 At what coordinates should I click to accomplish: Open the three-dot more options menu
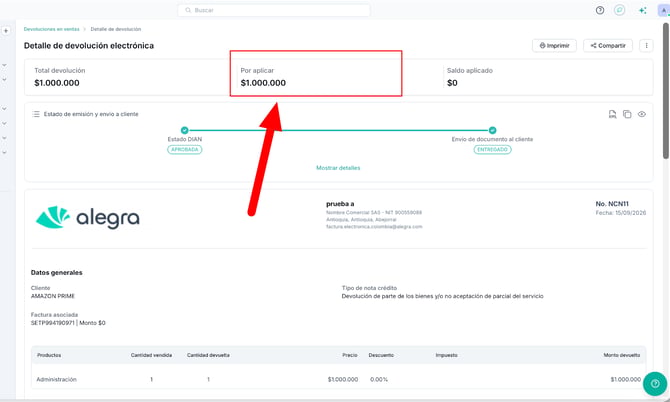[x=646, y=45]
